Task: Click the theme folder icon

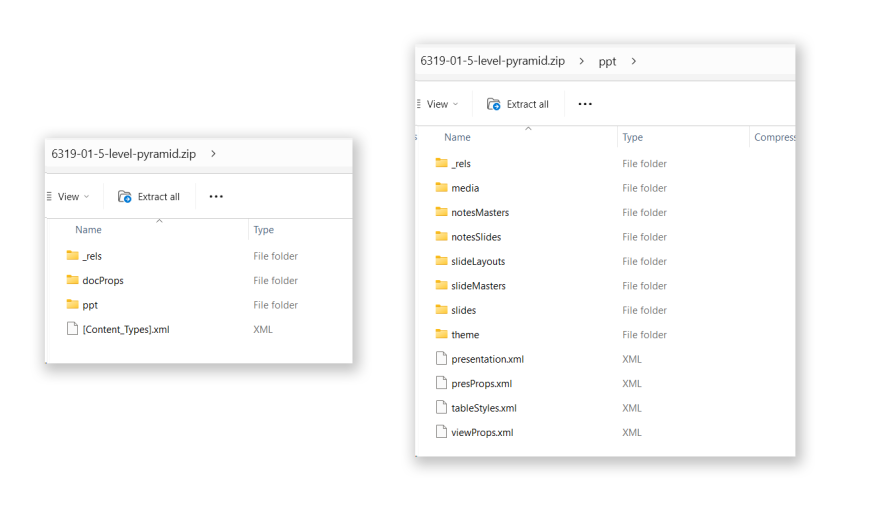Action: (441, 333)
